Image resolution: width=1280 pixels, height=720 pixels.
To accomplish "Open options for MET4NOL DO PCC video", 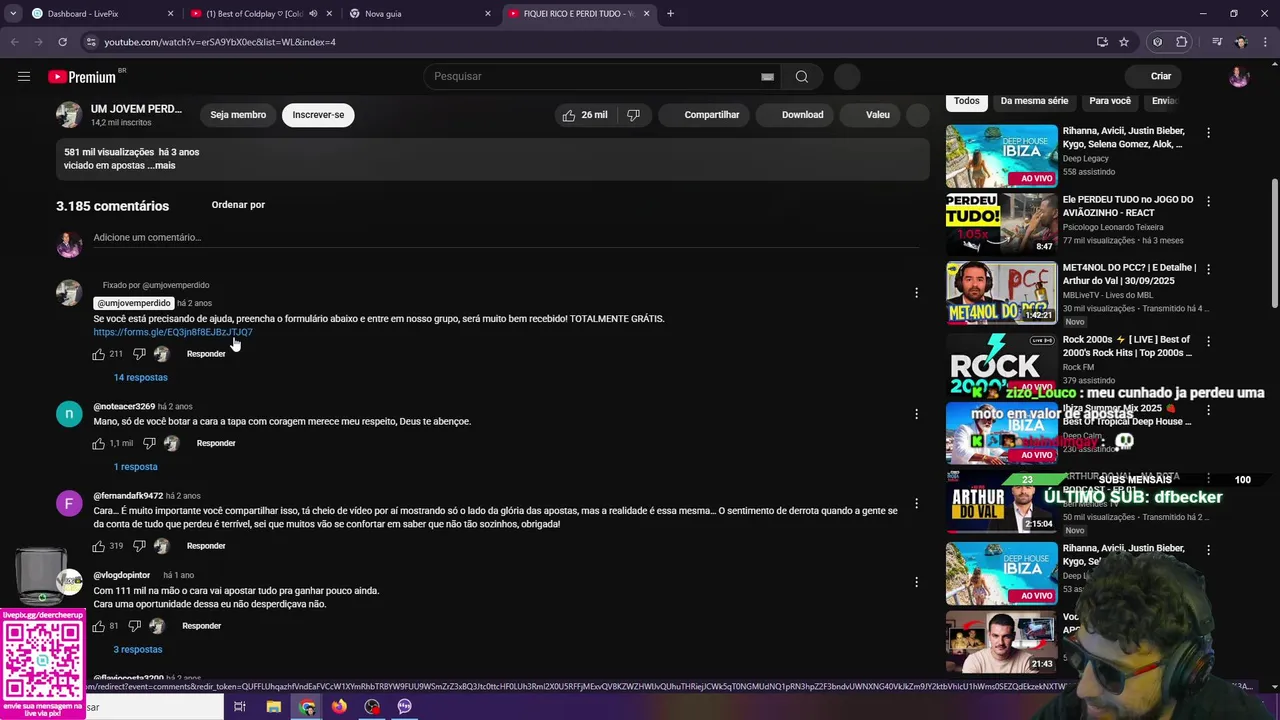I will [x=1208, y=269].
